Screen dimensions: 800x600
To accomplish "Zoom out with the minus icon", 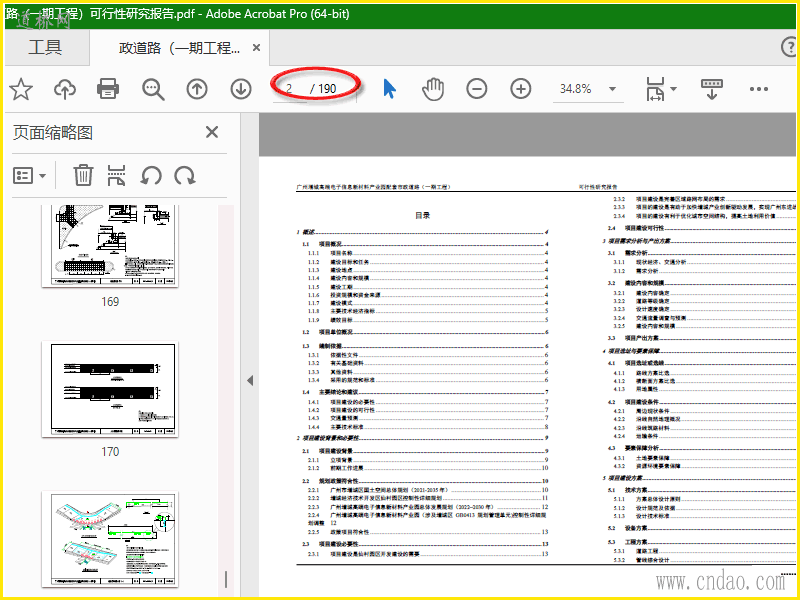I will point(477,89).
